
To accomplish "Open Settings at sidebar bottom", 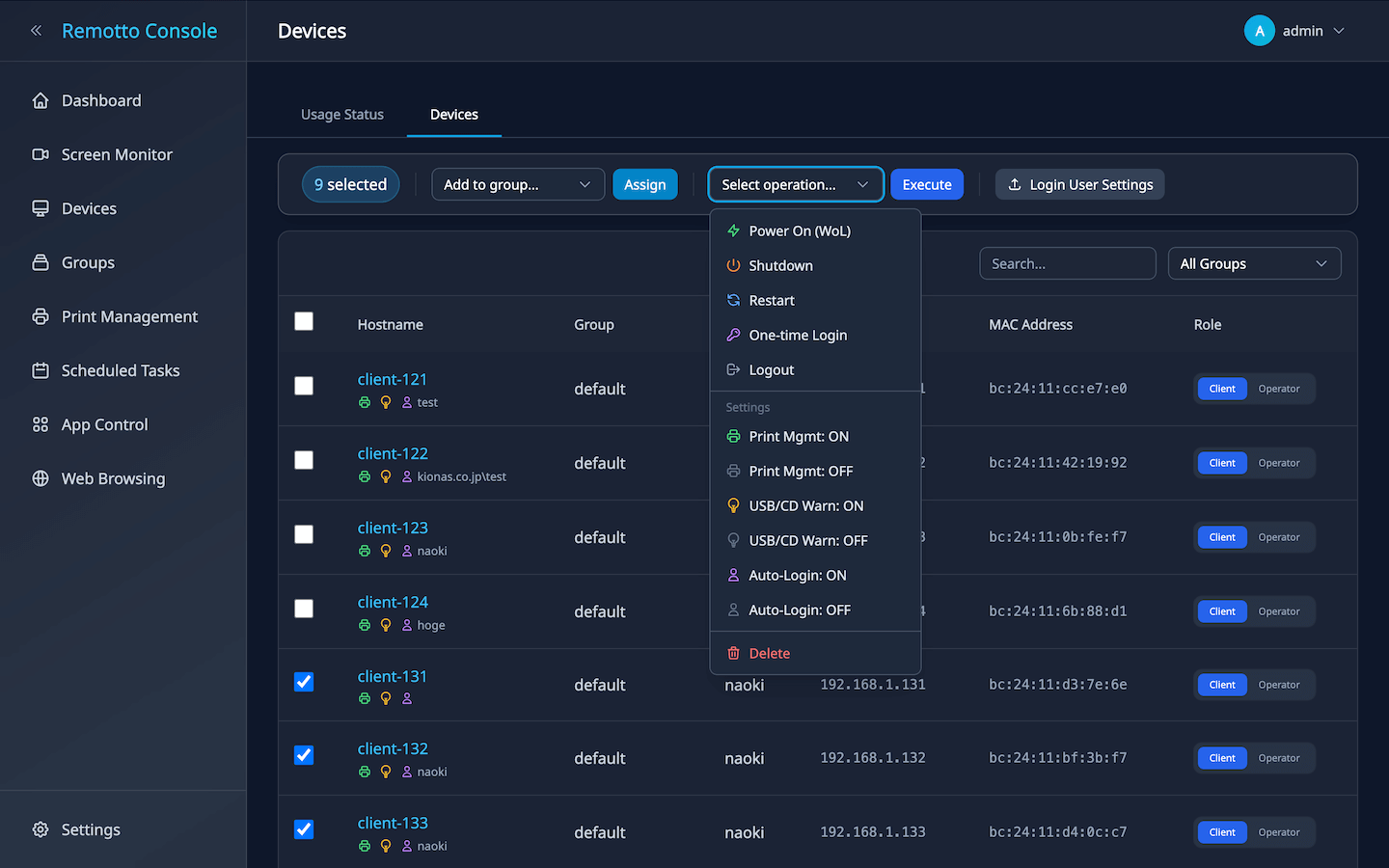I will (x=91, y=829).
